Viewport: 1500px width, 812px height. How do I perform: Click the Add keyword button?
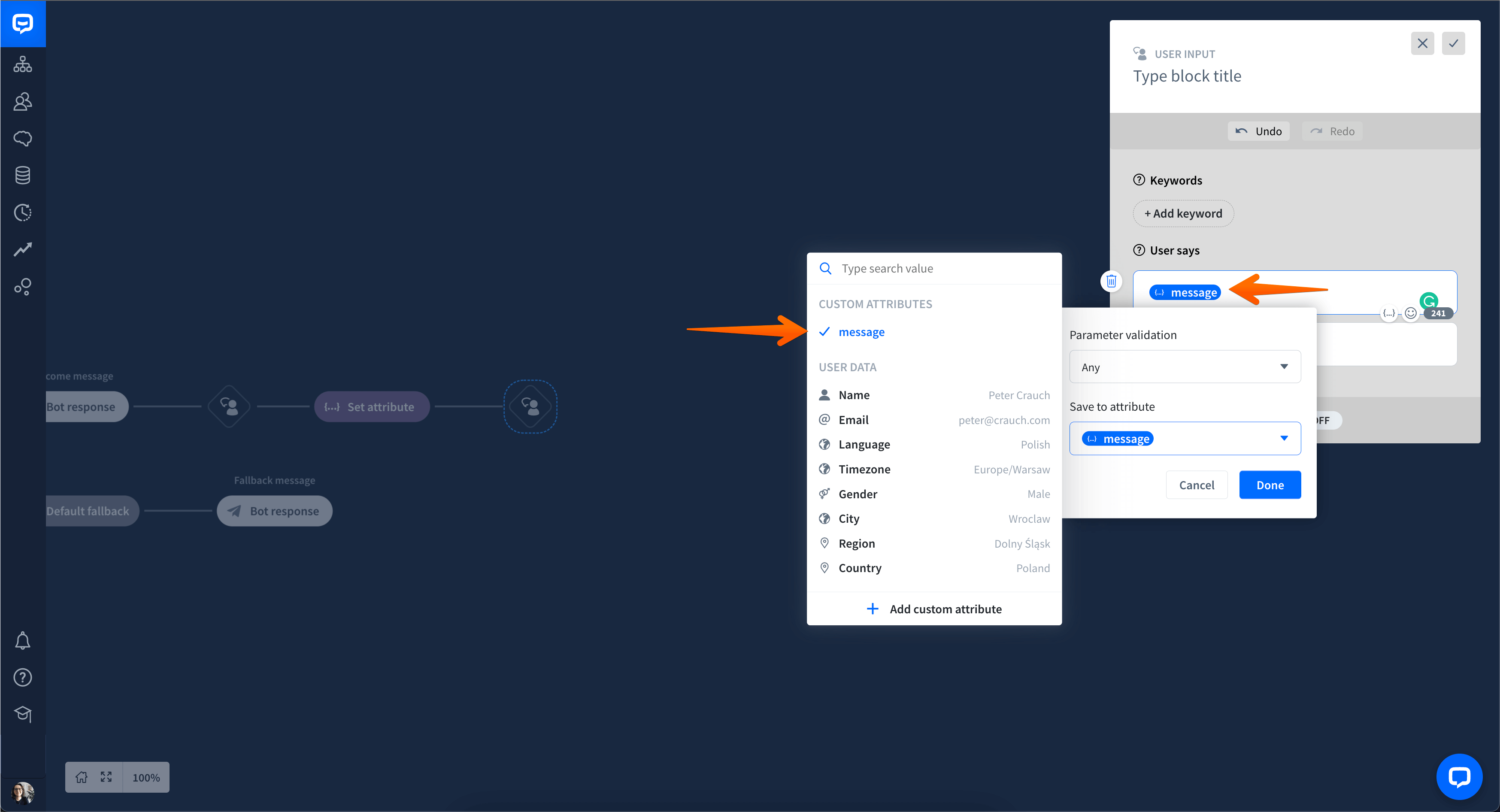tap(1183, 213)
